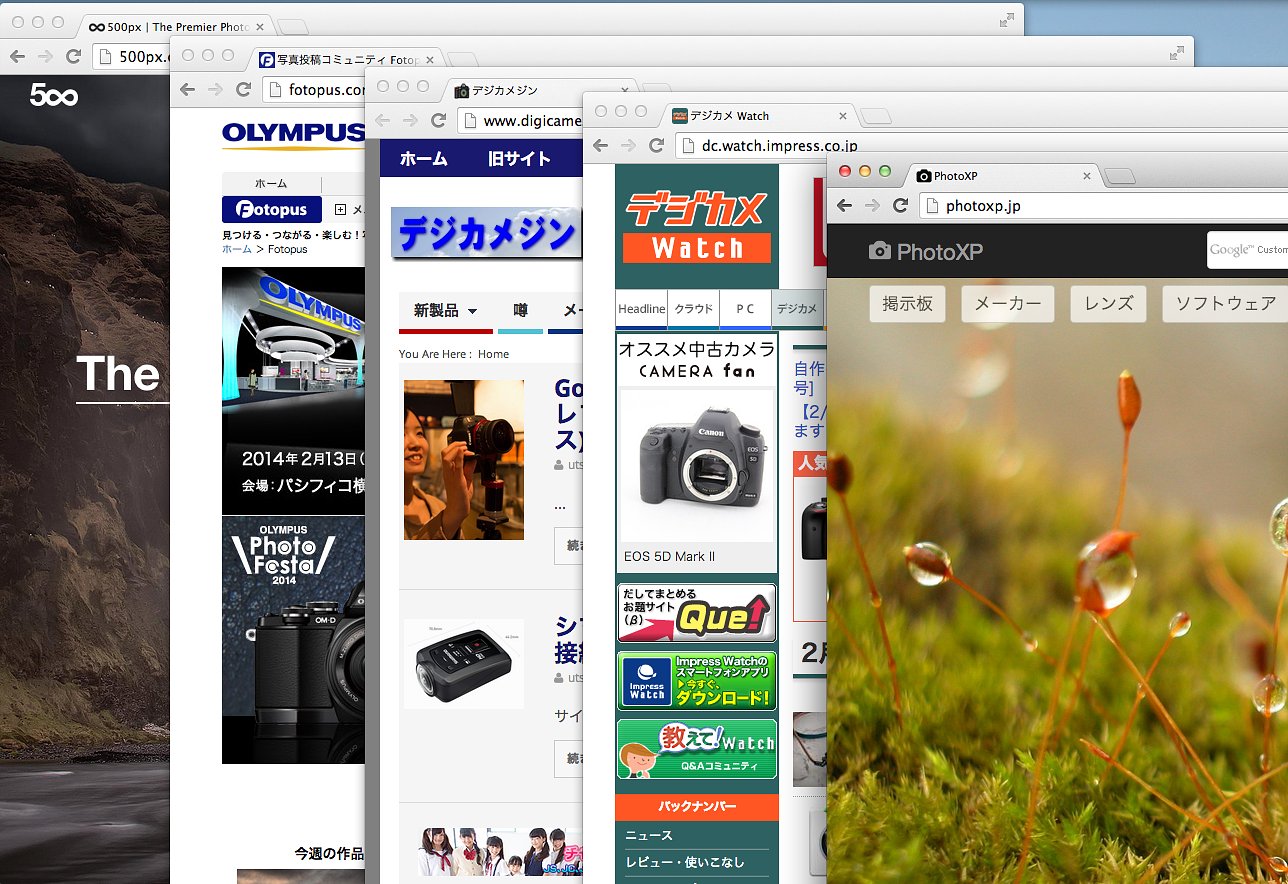Reload the dc.watch.impress.co.jp page

point(656,145)
